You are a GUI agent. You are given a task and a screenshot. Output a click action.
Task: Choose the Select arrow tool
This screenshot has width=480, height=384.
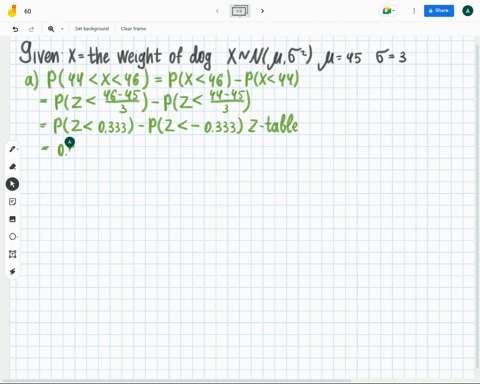(12, 184)
